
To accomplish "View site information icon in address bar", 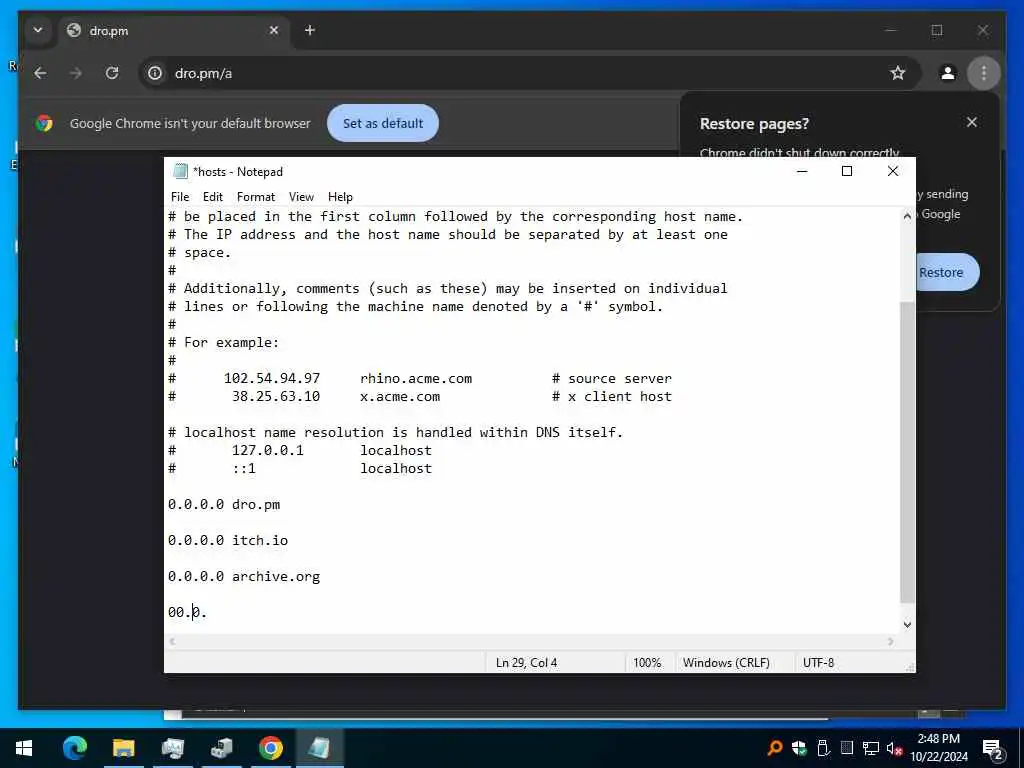I will click(155, 73).
